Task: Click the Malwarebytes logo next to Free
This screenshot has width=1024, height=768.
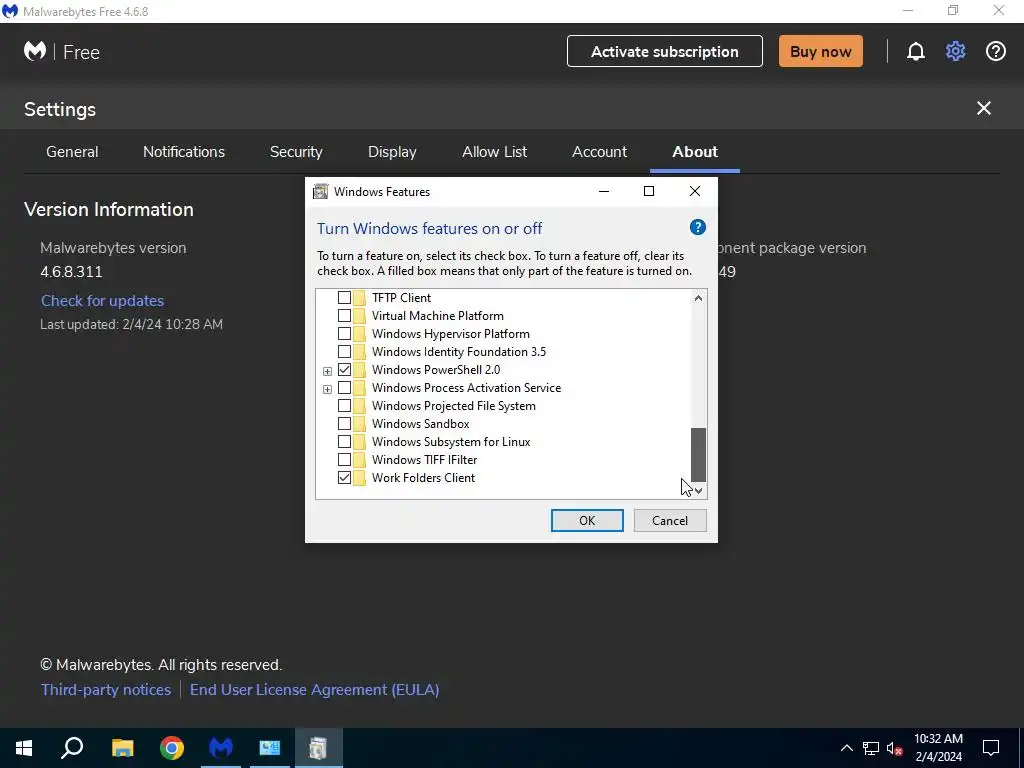Action: 35,51
